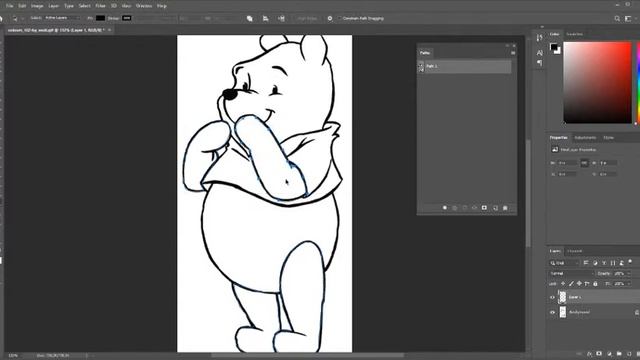
Task: Open the Type menu
Action: [x=69, y=6]
